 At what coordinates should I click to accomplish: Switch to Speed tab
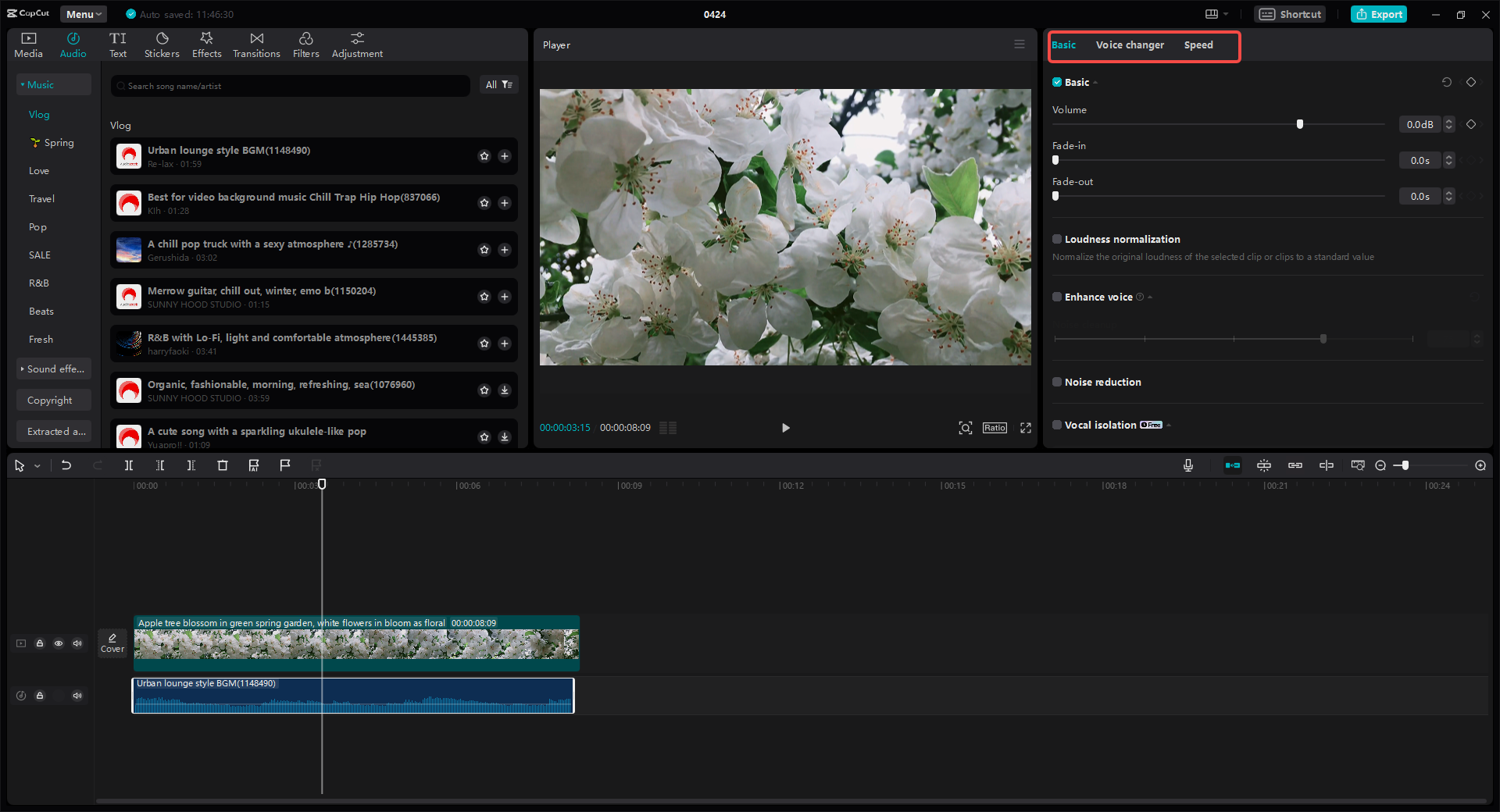(1198, 45)
